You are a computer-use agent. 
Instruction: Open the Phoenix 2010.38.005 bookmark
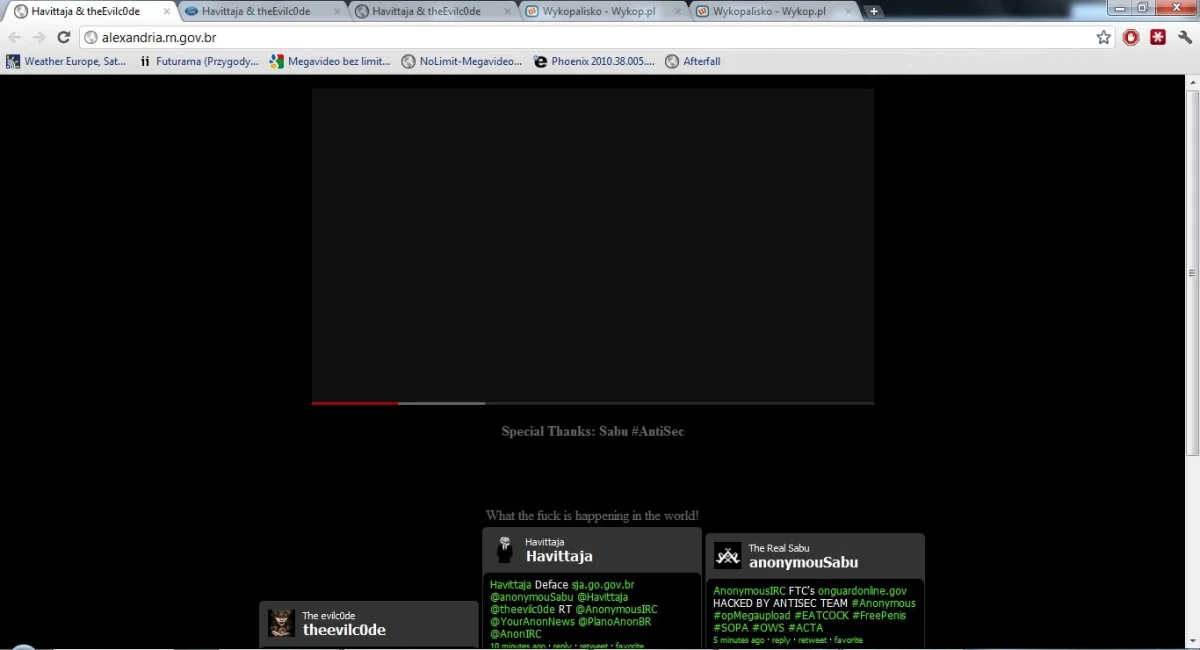click(x=594, y=61)
